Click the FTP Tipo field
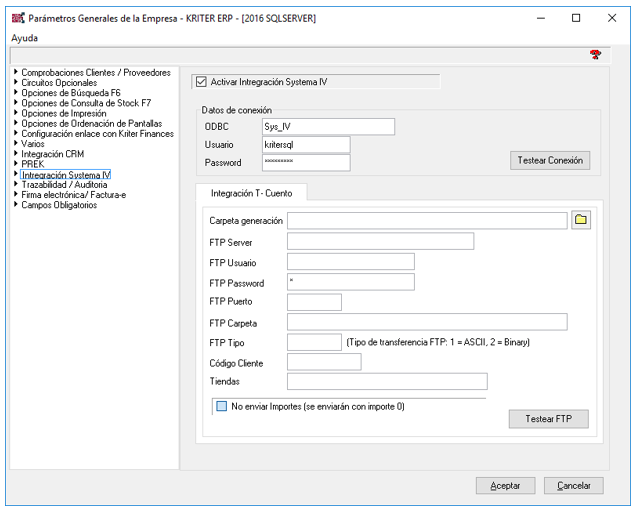Screen dimensions: 635x512 [x=314, y=342]
